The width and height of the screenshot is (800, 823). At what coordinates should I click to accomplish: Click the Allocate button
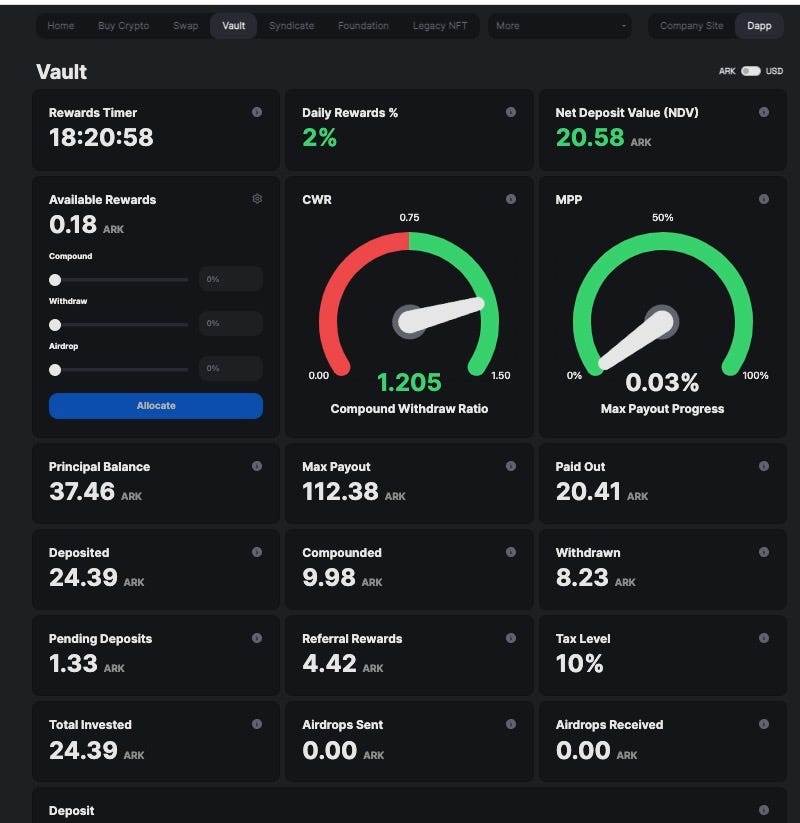click(x=155, y=405)
